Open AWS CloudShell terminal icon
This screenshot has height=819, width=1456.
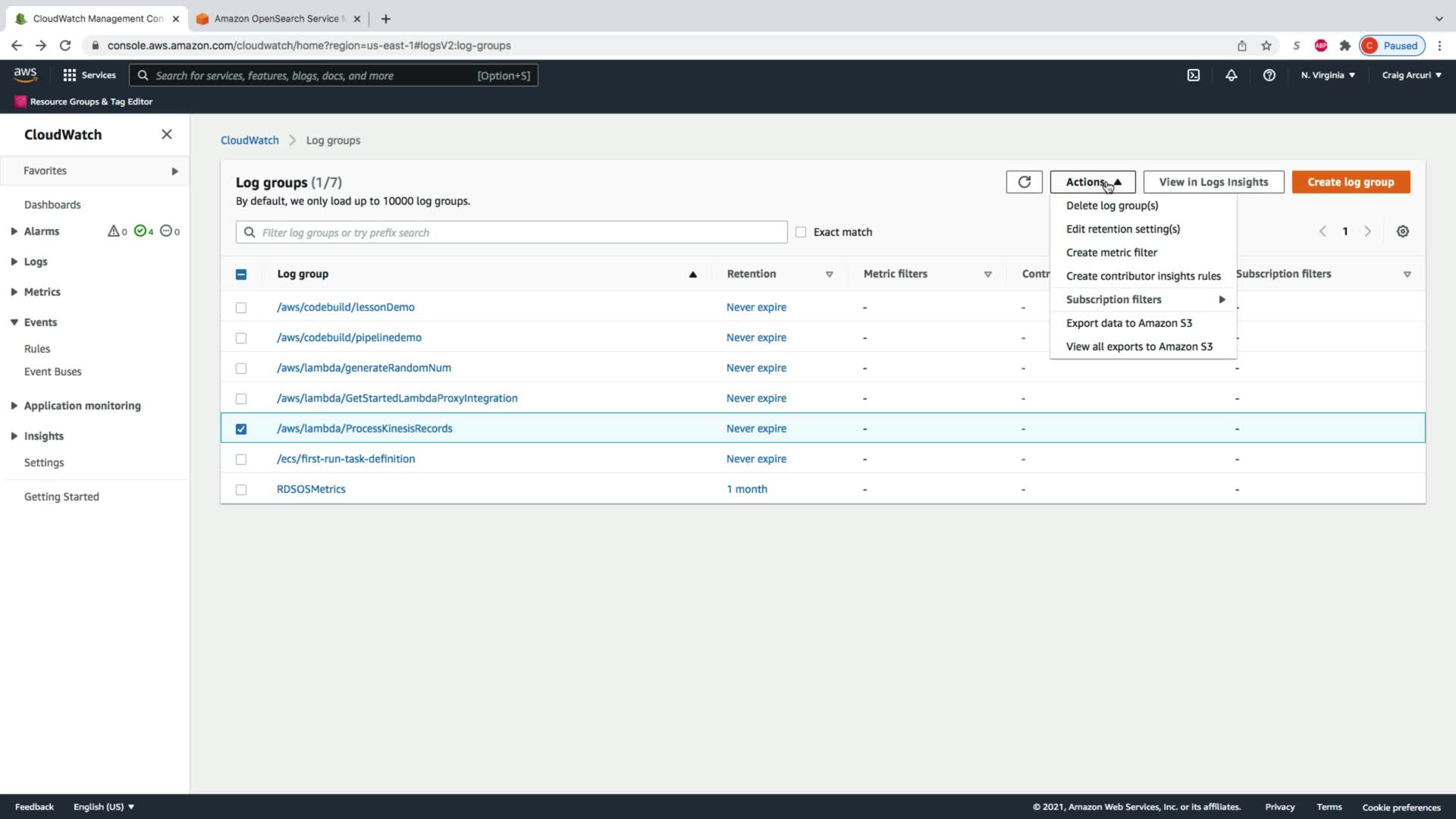click(x=1193, y=75)
